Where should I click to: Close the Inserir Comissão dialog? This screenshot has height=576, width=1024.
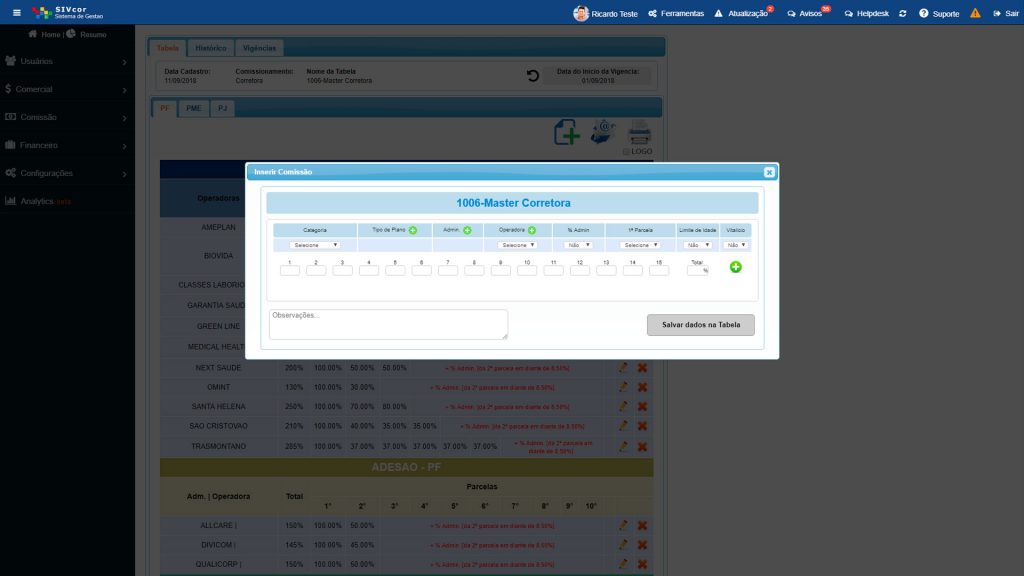point(769,172)
